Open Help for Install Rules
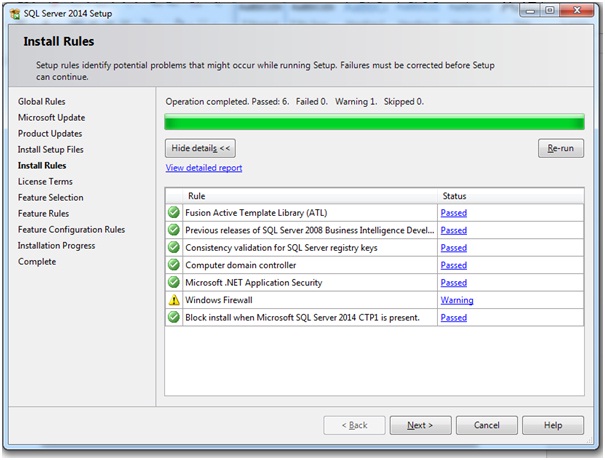Image resolution: width=605 pixels, height=460 pixels. click(x=553, y=425)
